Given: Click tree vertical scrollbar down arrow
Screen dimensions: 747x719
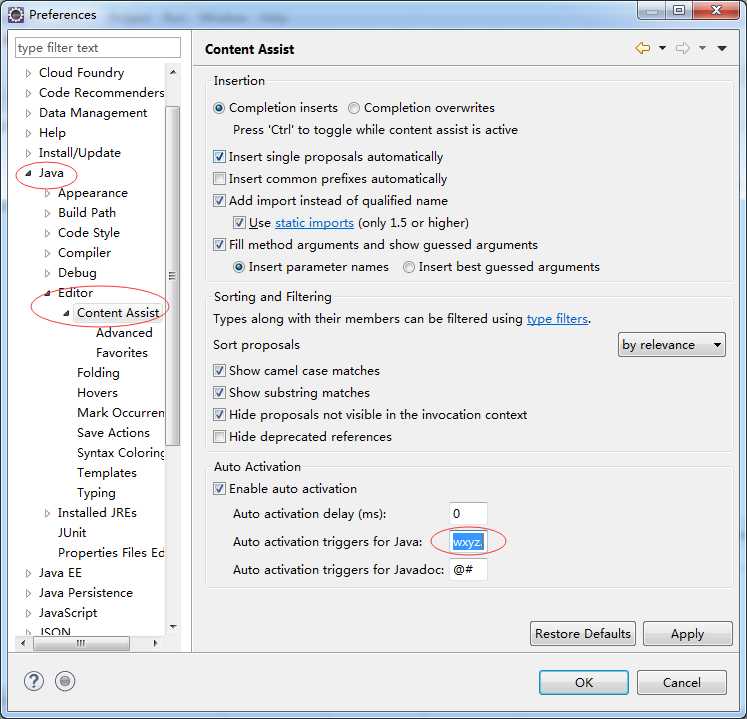Looking at the screenshot, I should (x=173, y=627).
